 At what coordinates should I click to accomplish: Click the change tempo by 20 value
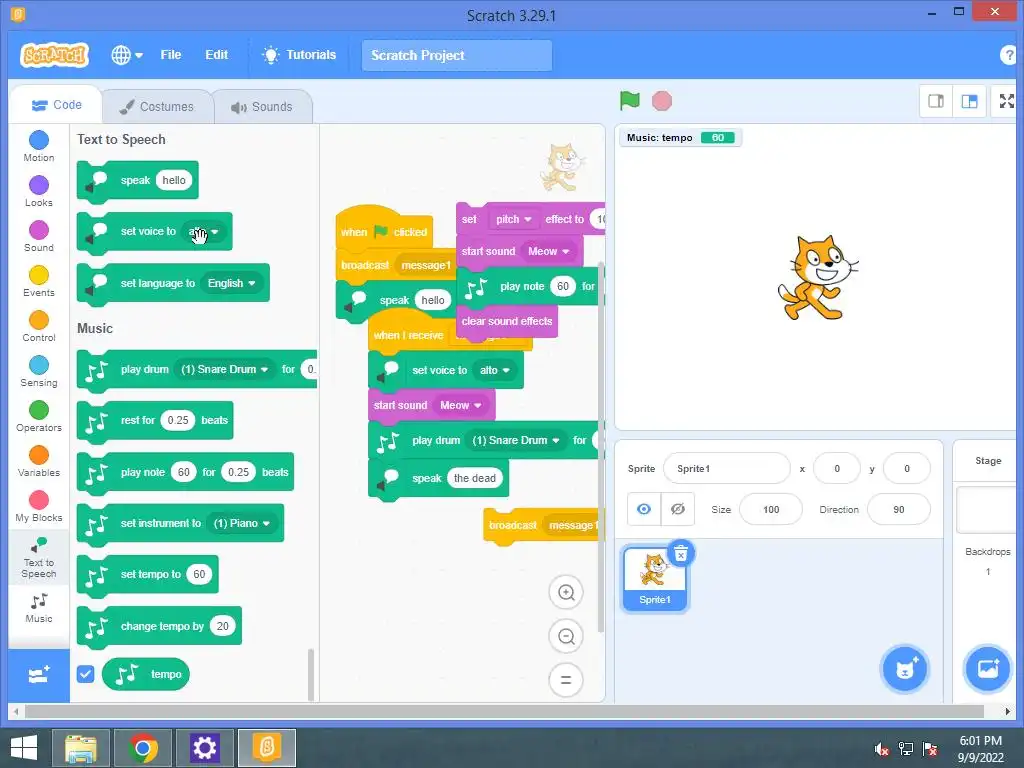(x=223, y=626)
